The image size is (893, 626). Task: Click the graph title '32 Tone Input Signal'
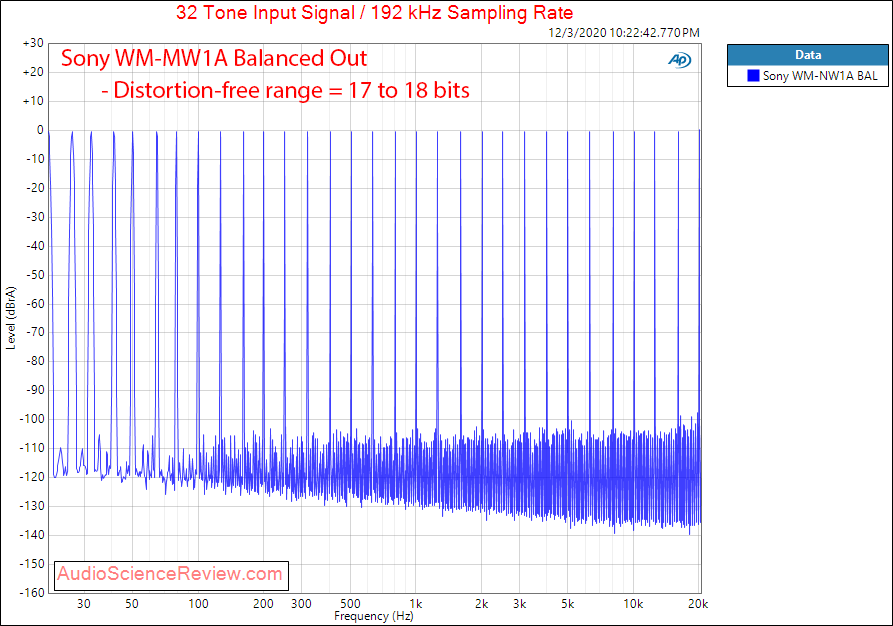tap(375, 13)
